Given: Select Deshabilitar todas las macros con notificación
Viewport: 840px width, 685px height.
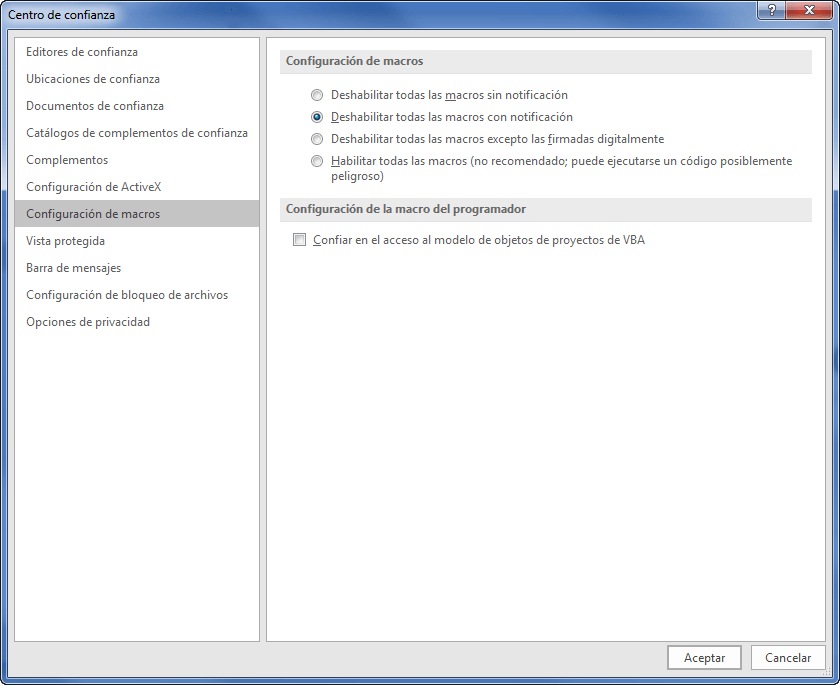Looking at the screenshot, I should coord(317,118).
